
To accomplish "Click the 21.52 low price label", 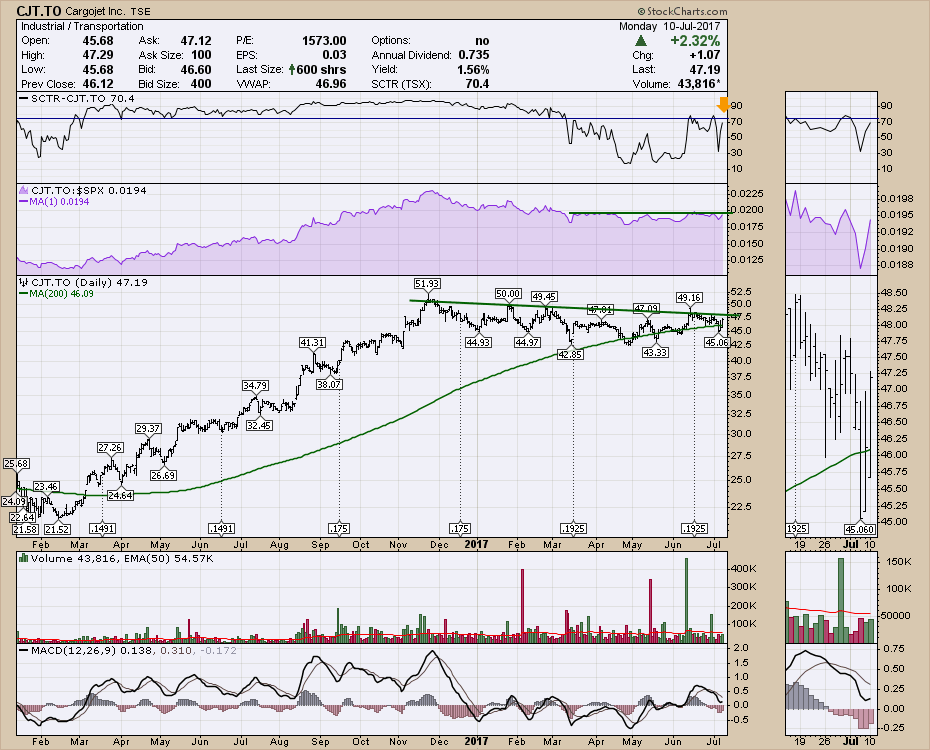I will point(58,529).
